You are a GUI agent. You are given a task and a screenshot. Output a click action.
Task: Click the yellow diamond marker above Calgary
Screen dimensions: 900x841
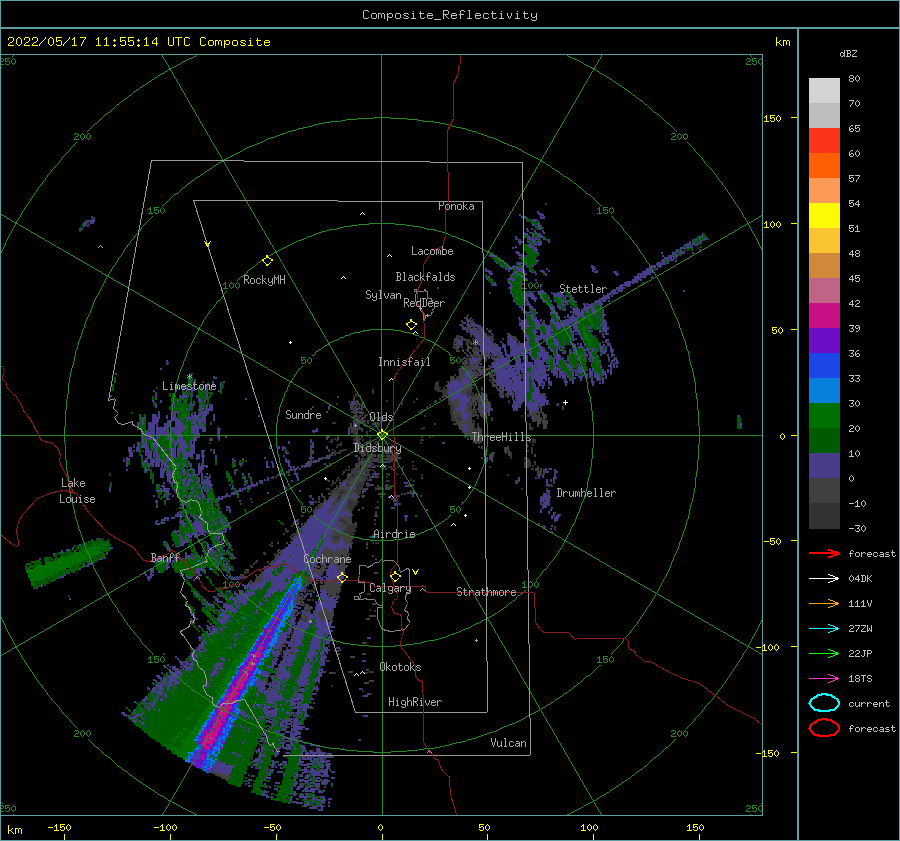tap(395, 576)
